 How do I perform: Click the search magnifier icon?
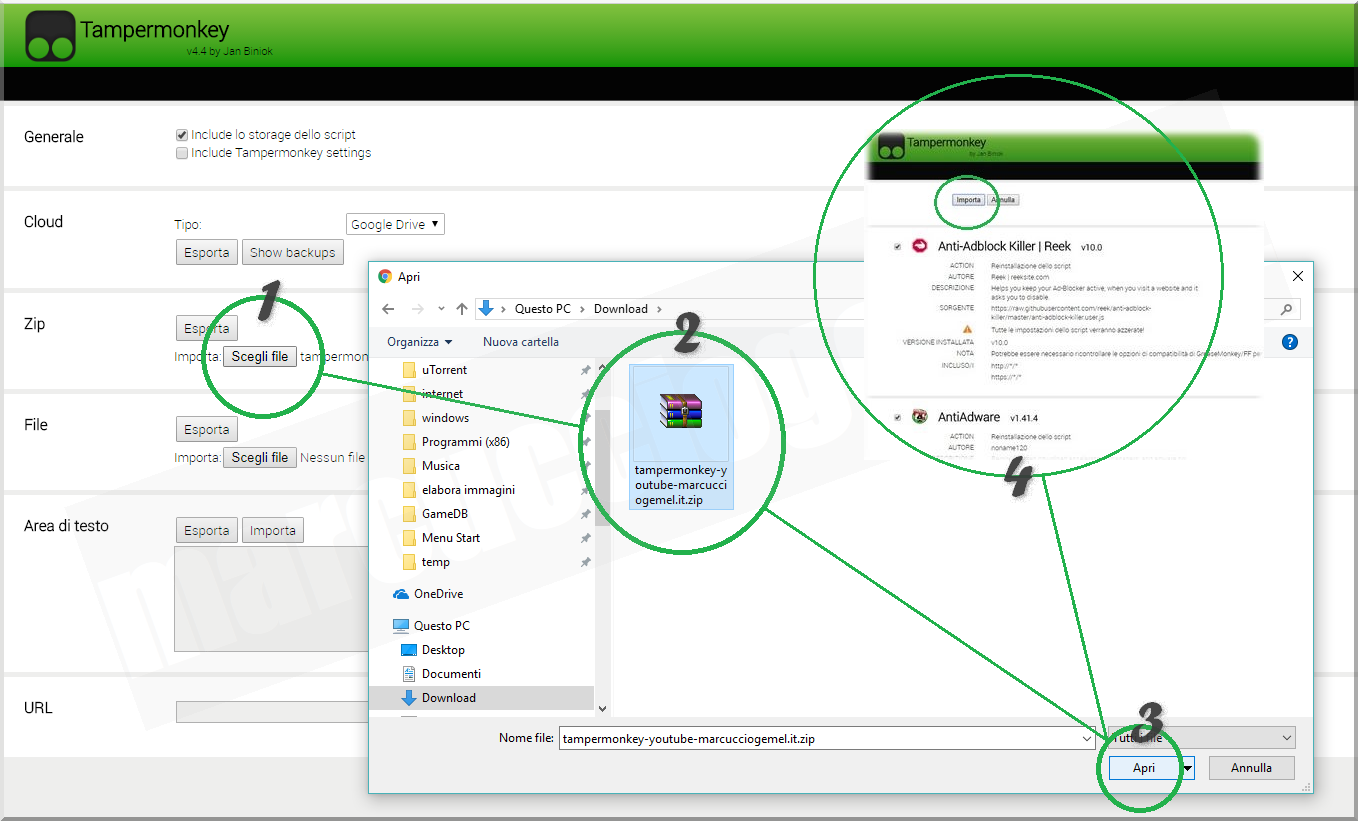[x=1288, y=310]
